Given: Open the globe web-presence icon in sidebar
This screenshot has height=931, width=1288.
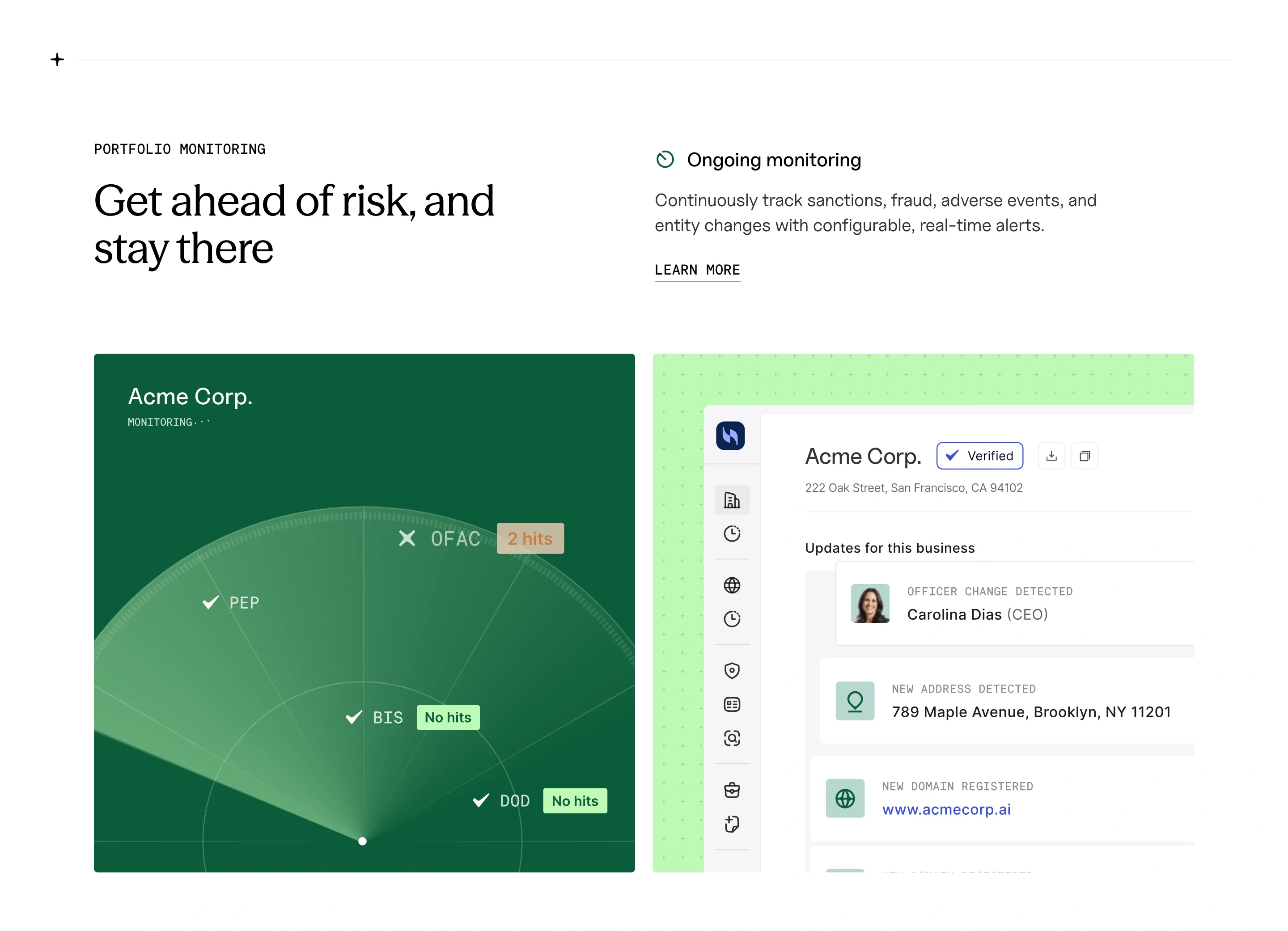Looking at the screenshot, I should pyautogui.click(x=733, y=585).
